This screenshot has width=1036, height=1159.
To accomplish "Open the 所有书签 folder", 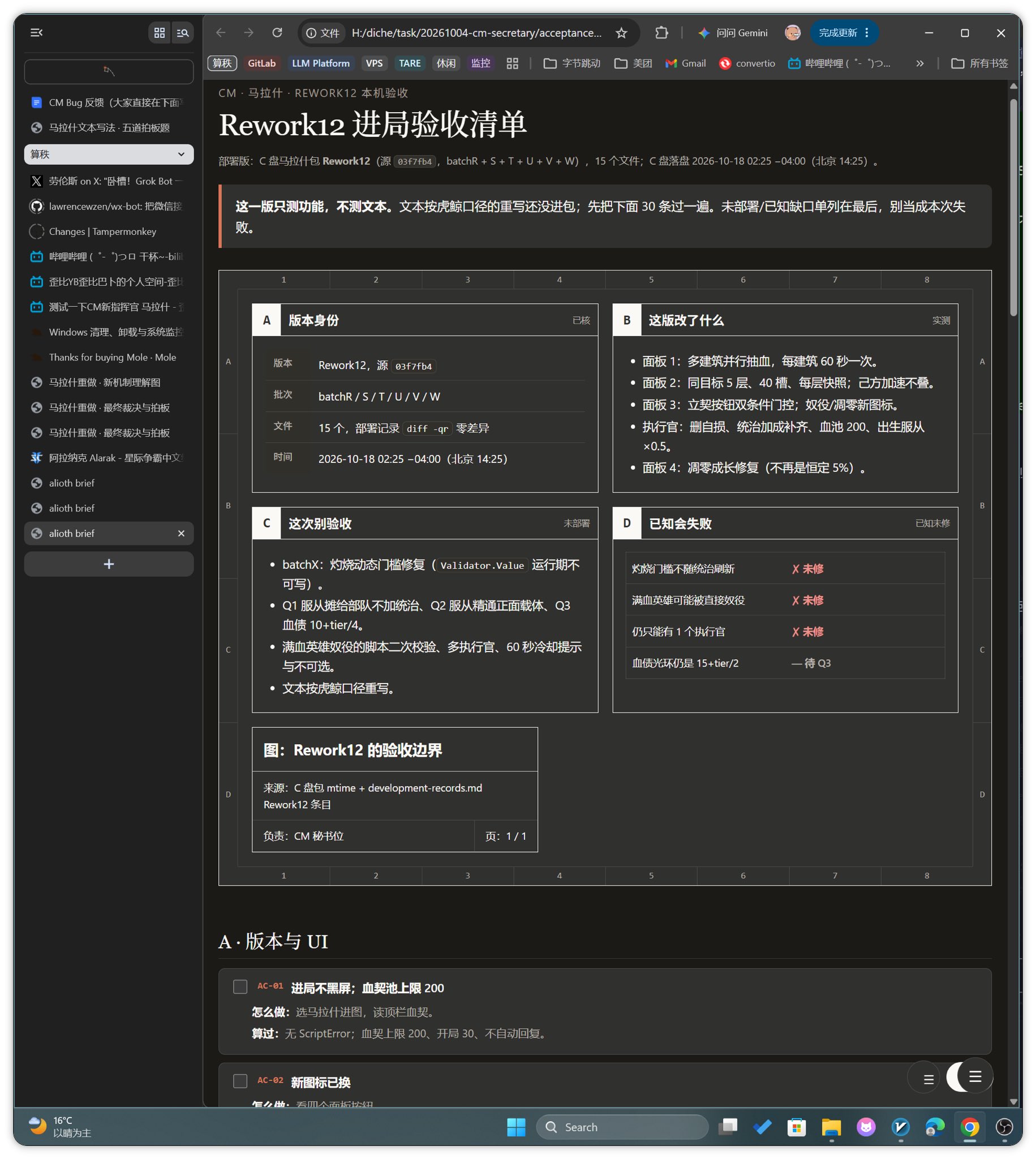I will (979, 63).
